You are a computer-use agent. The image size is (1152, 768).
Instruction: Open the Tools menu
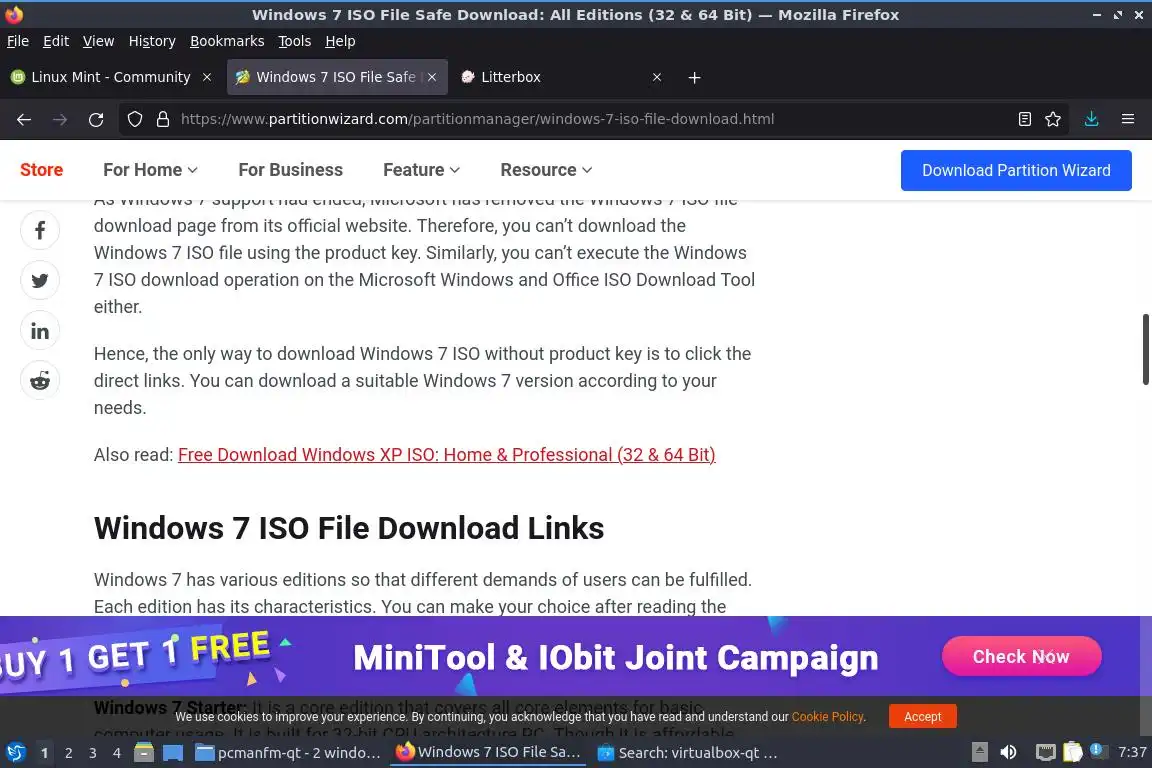click(x=295, y=41)
